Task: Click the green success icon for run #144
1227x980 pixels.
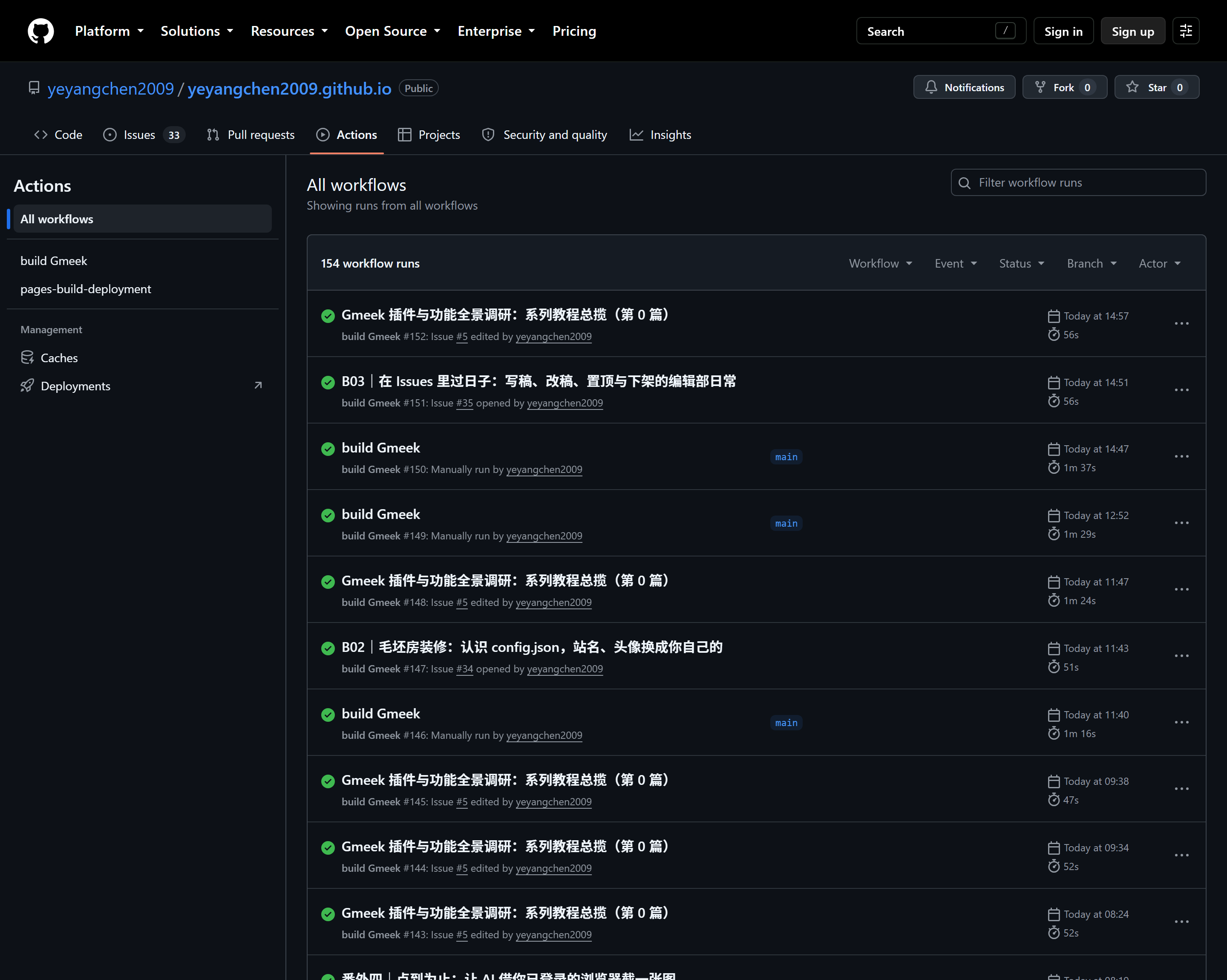Action: pos(328,848)
